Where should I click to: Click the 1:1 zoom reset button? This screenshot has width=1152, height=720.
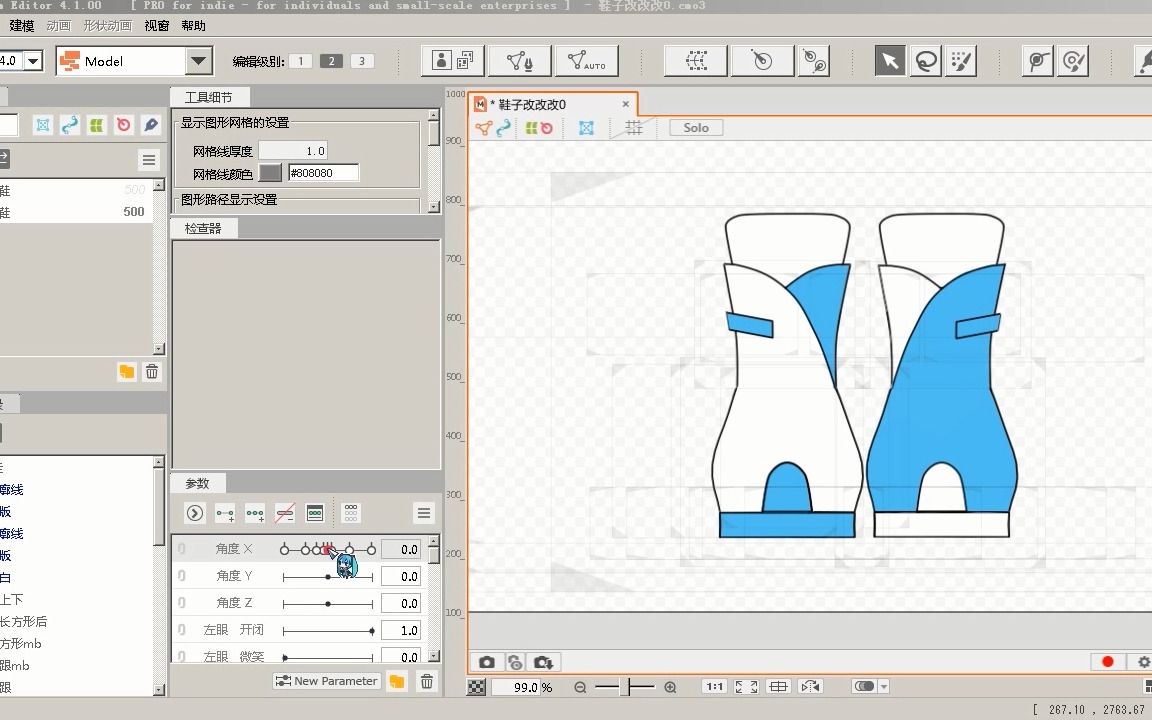[x=715, y=687]
